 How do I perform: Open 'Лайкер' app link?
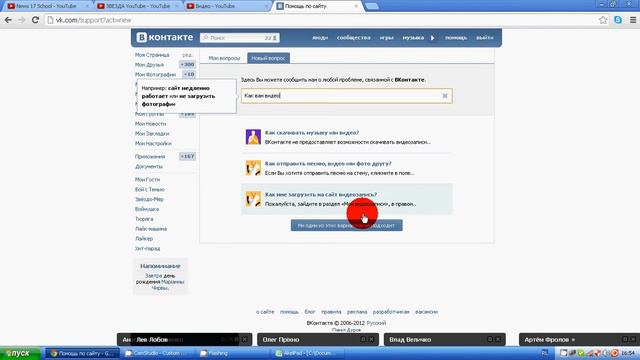coord(144,238)
